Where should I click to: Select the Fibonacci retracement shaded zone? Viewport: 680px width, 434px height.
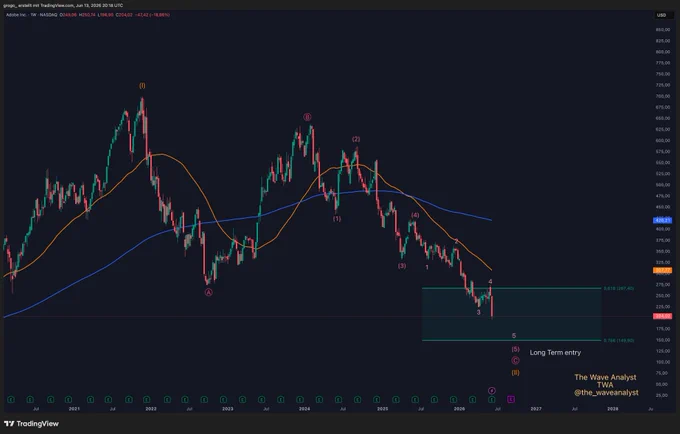point(512,314)
